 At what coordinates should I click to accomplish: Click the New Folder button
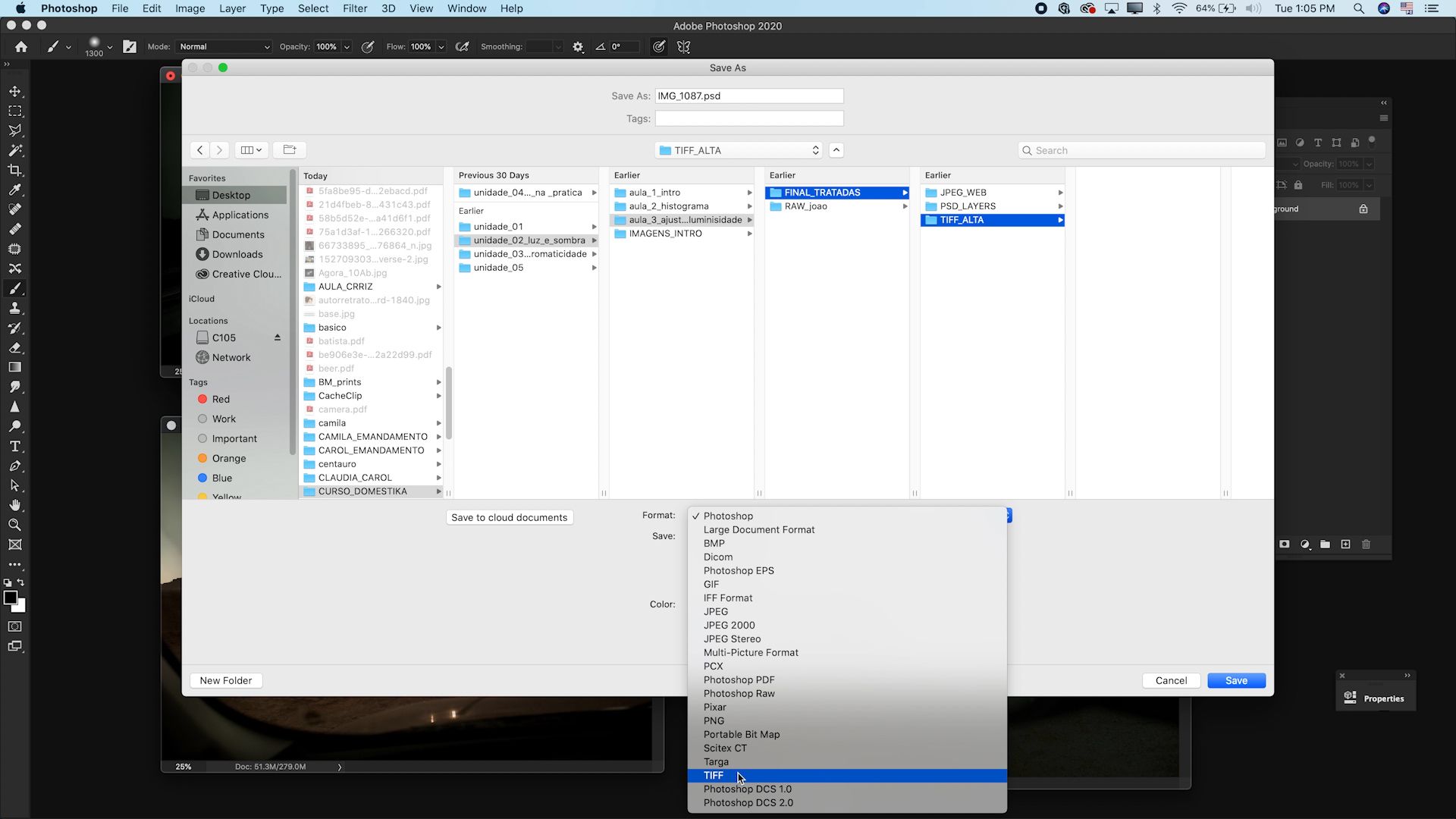pyautogui.click(x=225, y=680)
